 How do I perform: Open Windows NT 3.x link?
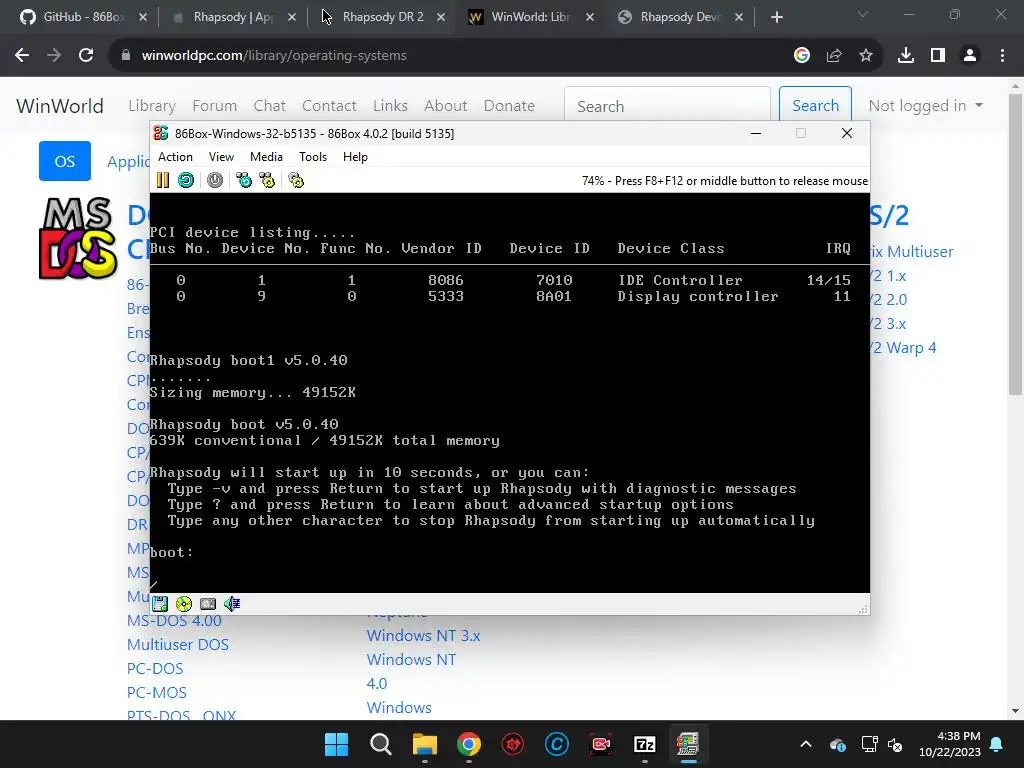click(x=423, y=635)
